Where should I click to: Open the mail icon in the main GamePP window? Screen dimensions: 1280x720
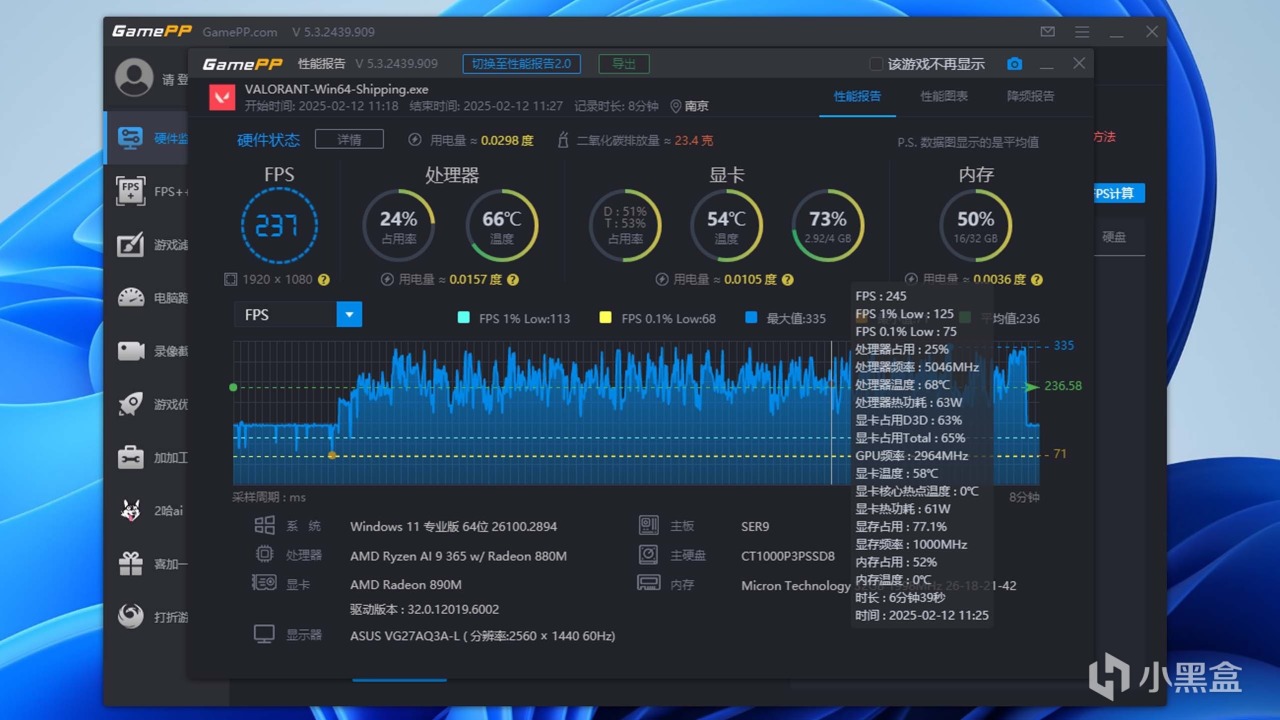[x=1047, y=32]
